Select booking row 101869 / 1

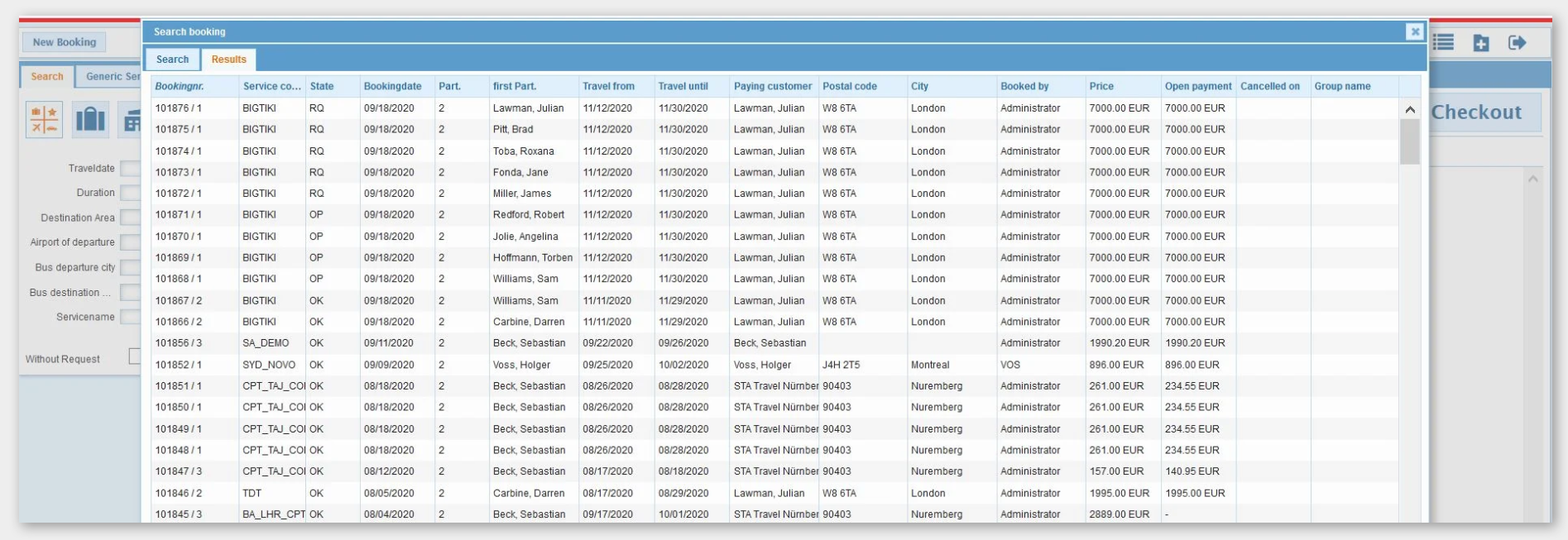click(x=774, y=258)
